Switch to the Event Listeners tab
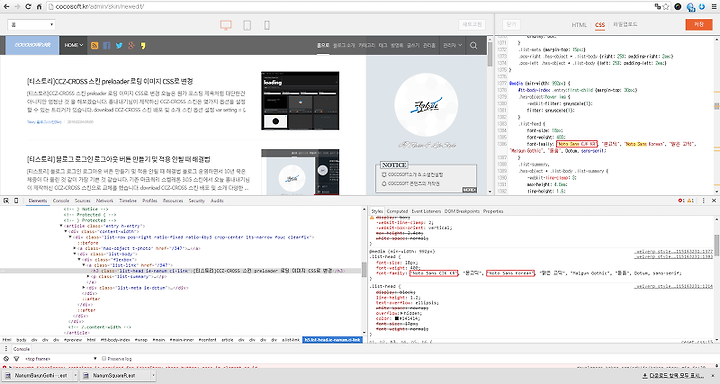Viewport: 720px width, 384px height. (426, 211)
